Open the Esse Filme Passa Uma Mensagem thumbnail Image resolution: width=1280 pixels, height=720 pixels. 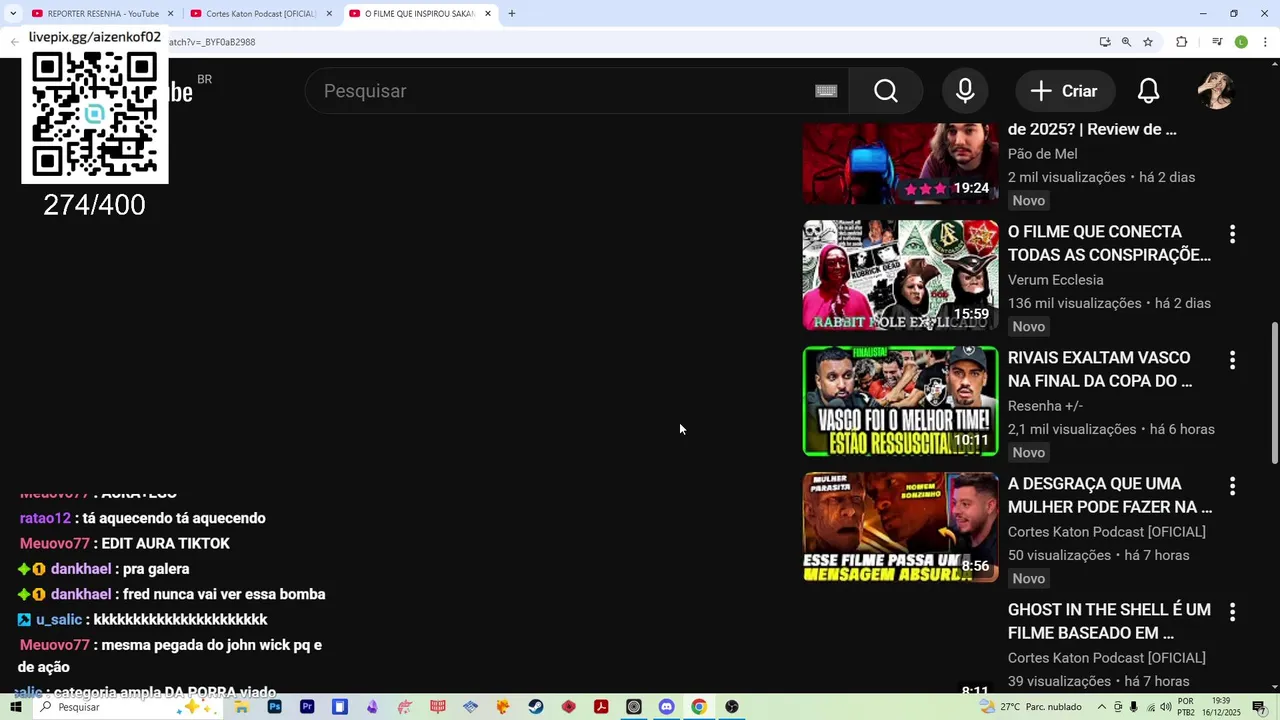coord(900,527)
